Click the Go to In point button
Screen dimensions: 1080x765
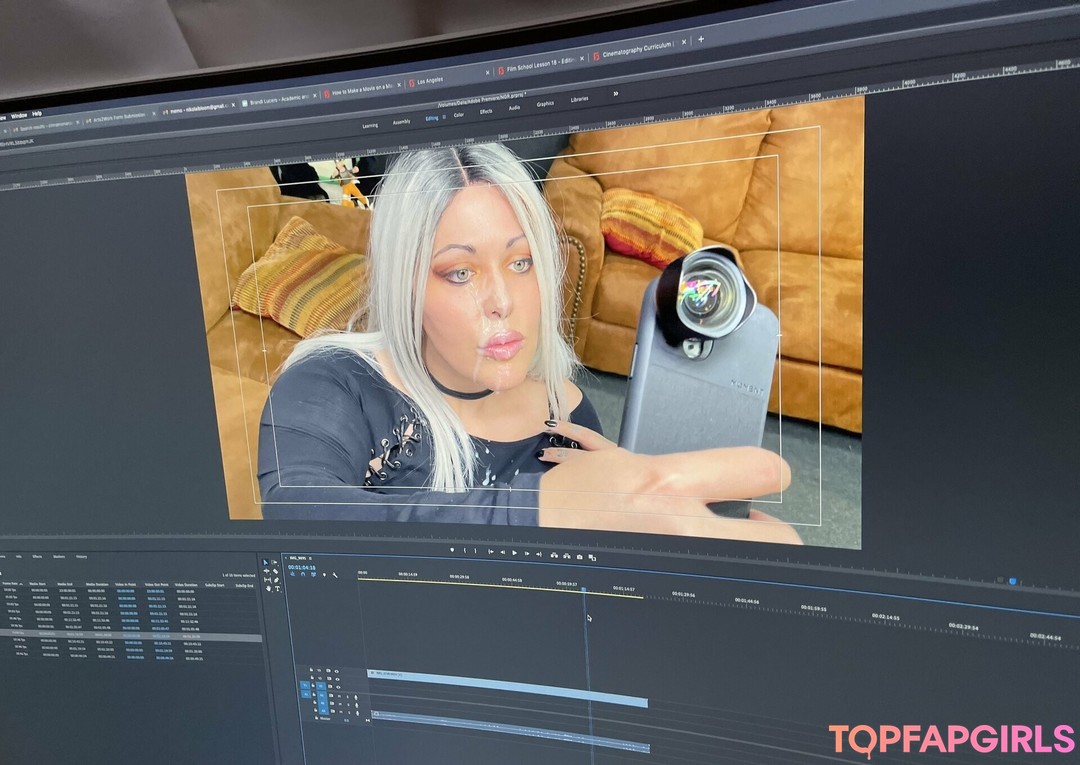[491, 552]
